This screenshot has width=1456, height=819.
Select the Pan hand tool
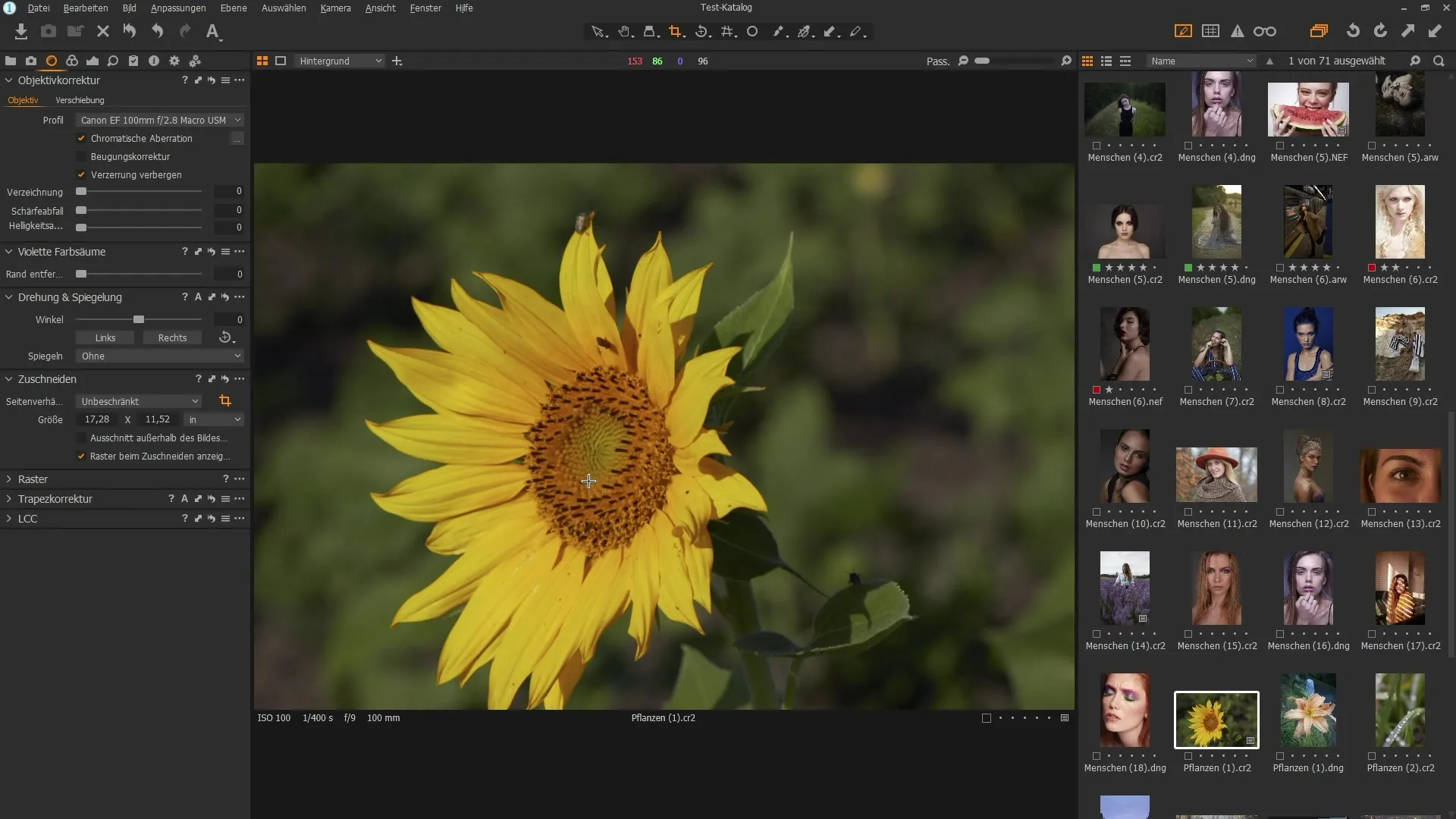point(624,31)
